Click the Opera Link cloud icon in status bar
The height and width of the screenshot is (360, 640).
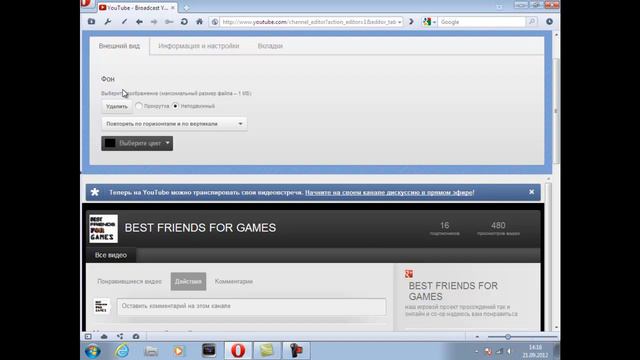104,336
